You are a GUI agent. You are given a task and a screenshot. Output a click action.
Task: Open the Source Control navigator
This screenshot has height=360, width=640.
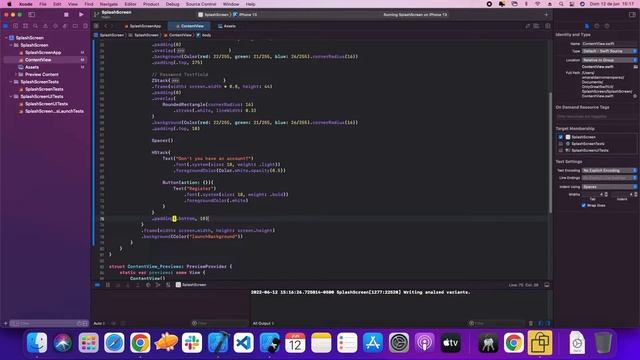coord(16,26)
